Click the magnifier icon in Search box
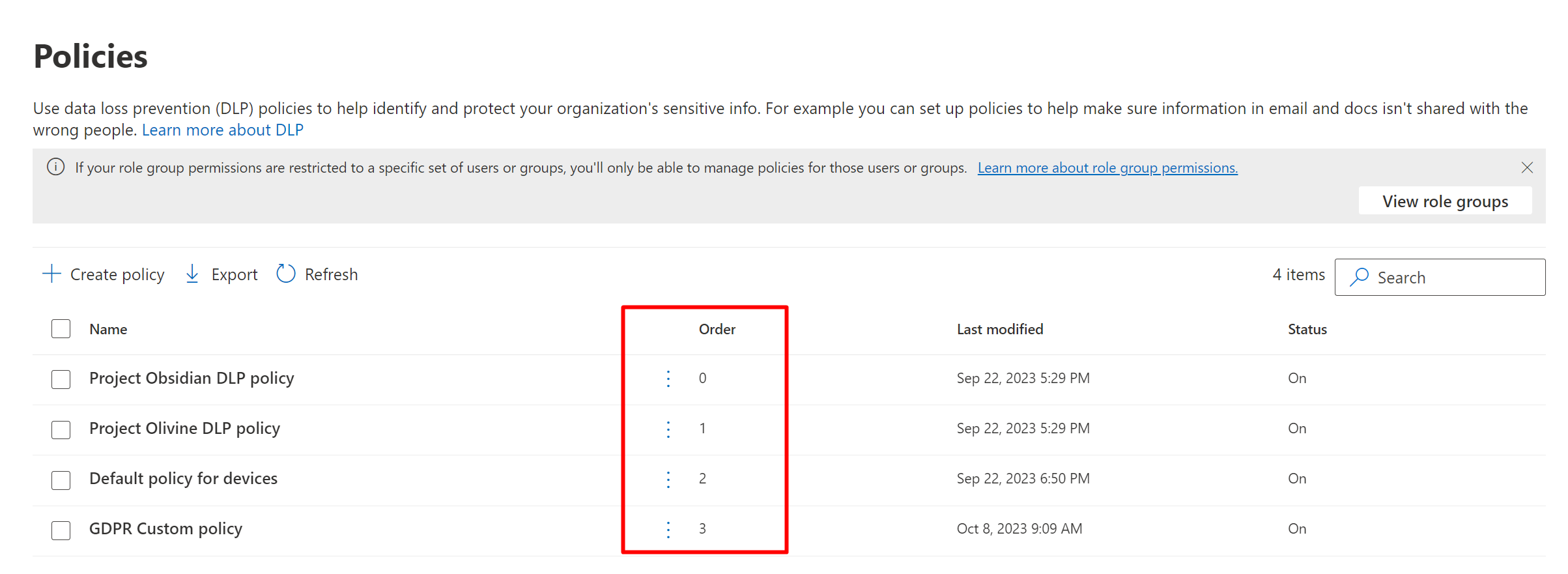Viewport: 1568px width, 574px height. tap(1359, 278)
